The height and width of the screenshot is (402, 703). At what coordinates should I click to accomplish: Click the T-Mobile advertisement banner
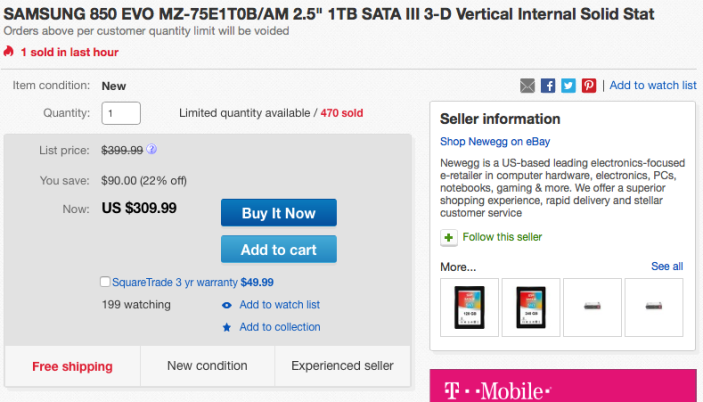pyautogui.click(x=563, y=388)
